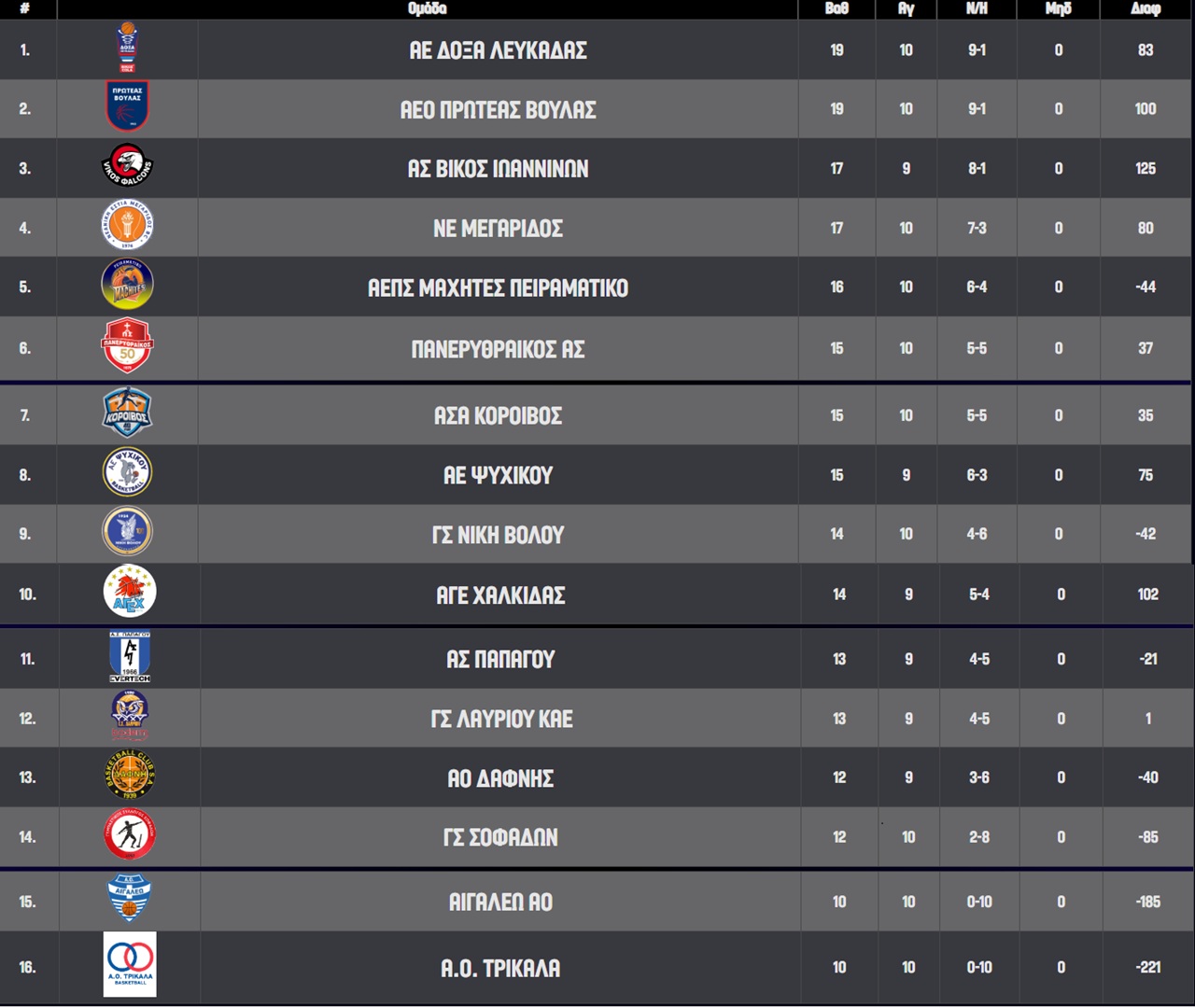The width and height of the screenshot is (1195, 1008).
Task: Open the ΑΓΕΧ red lion logo
Action: (129, 593)
